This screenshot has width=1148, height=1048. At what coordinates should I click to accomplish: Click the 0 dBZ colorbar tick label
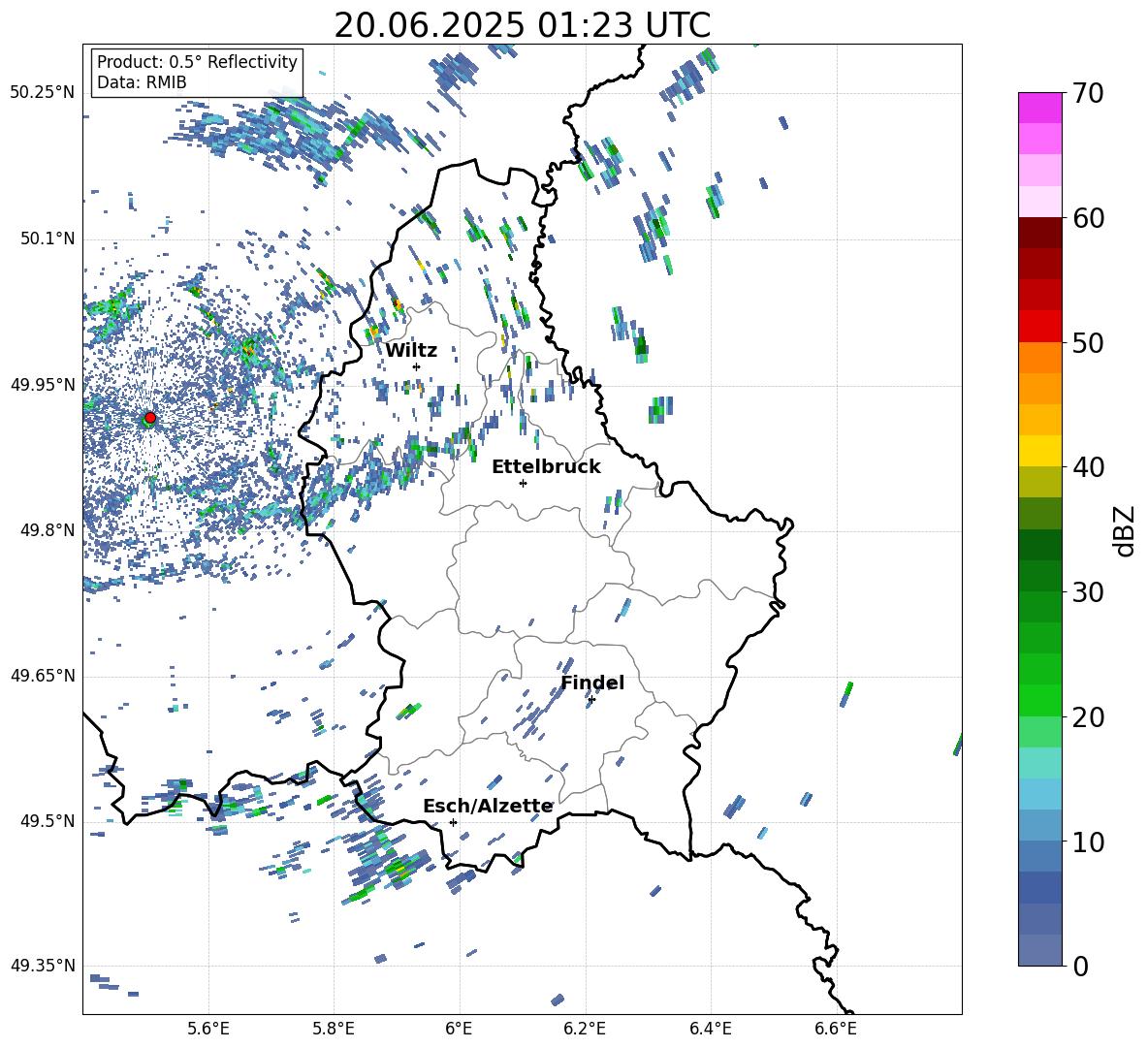(x=1079, y=966)
